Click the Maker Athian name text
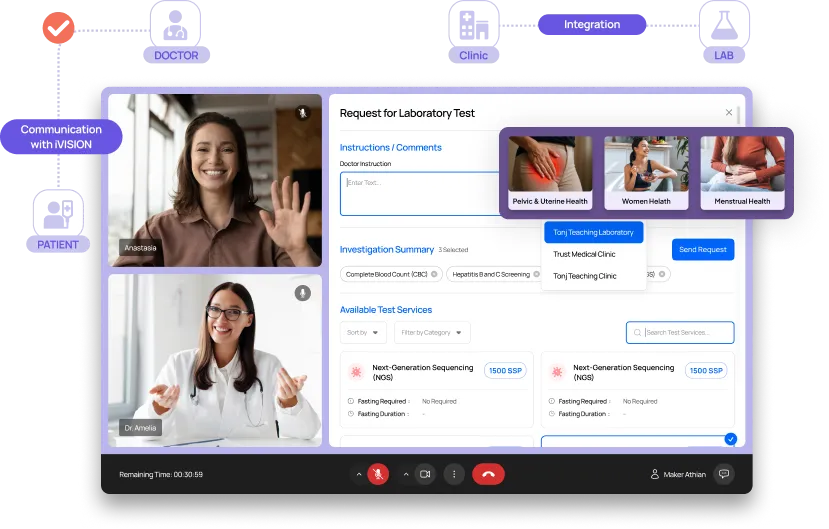 pyautogui.click(x=685, y=475)
